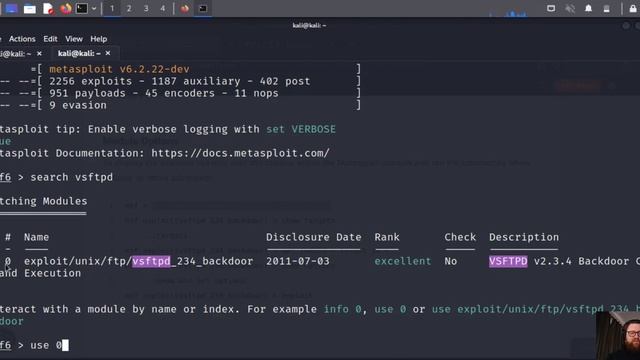Toggle the muted volume tray icon
This screenshot has width=640, height=360.
tap(570, 9)
